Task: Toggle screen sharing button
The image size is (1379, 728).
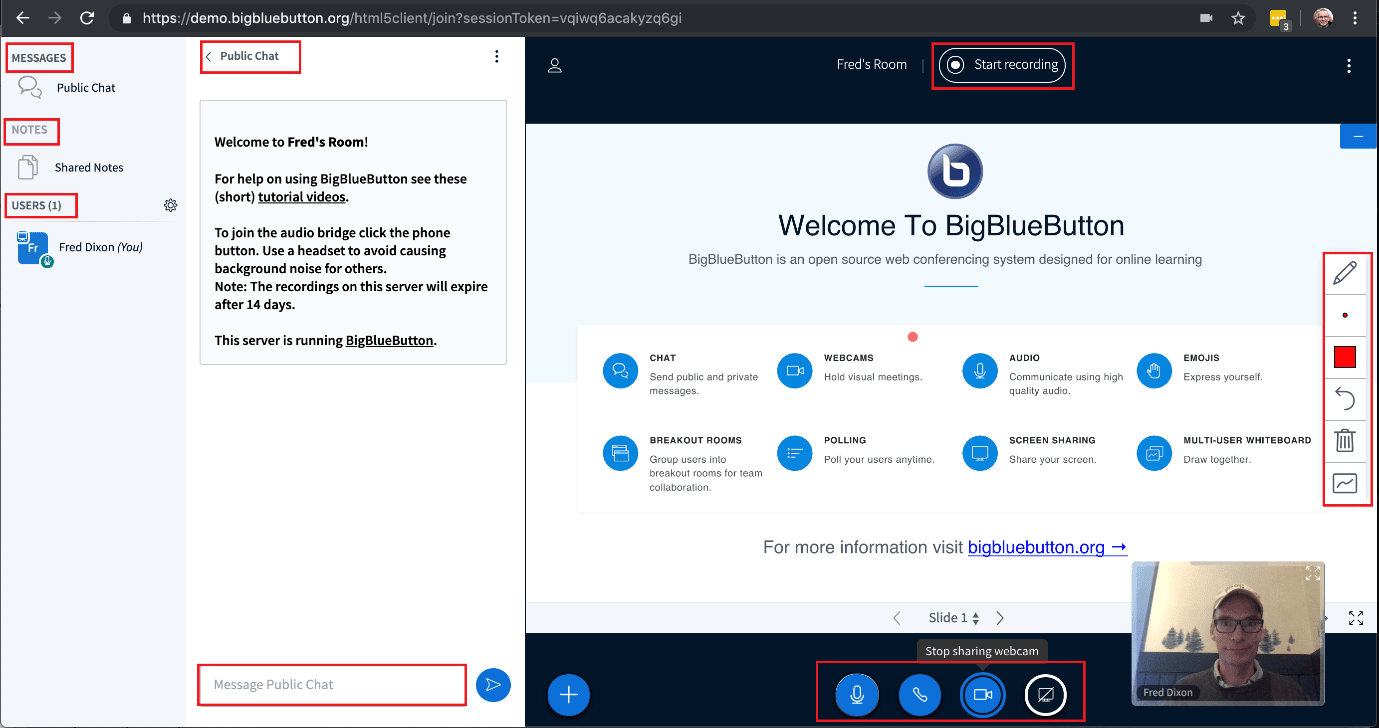Action: click(1046, 694)
